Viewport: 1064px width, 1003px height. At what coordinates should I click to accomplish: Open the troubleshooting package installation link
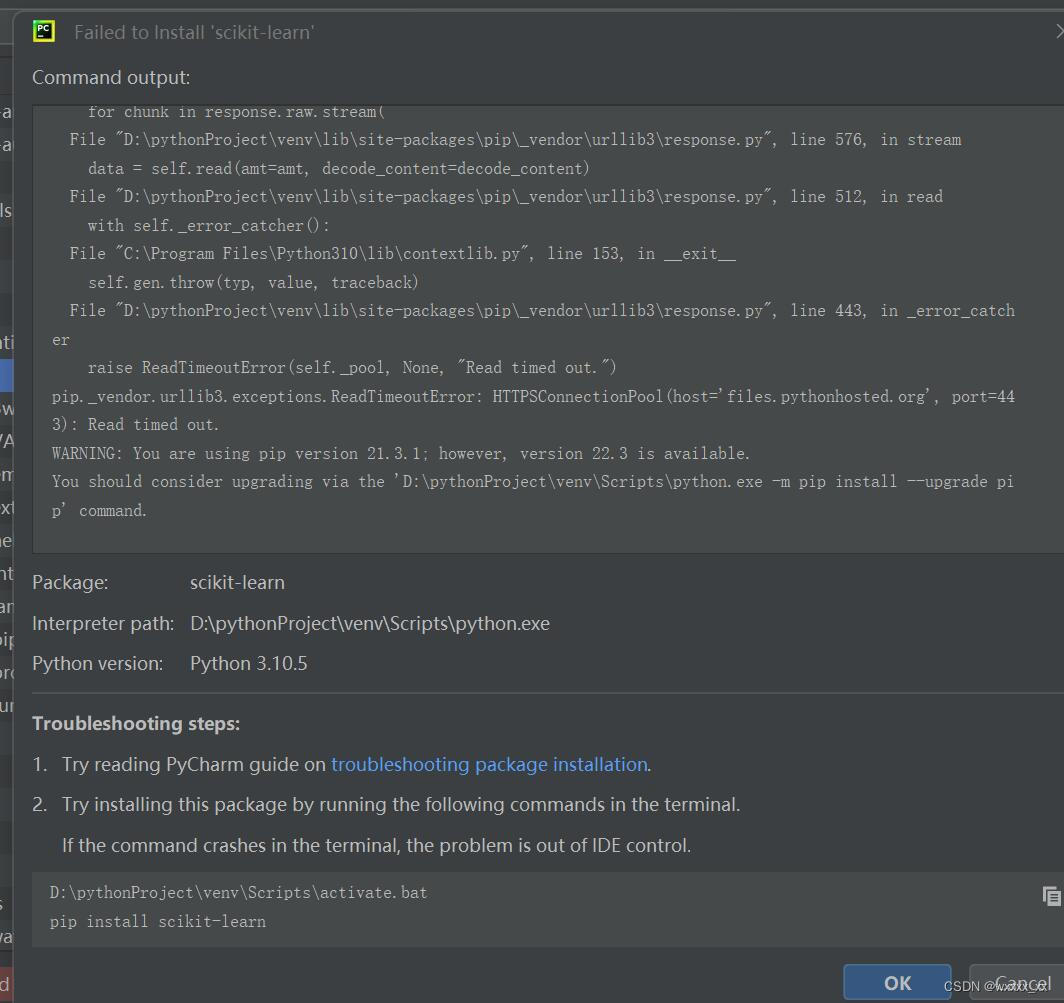click(x=489, y=764)
